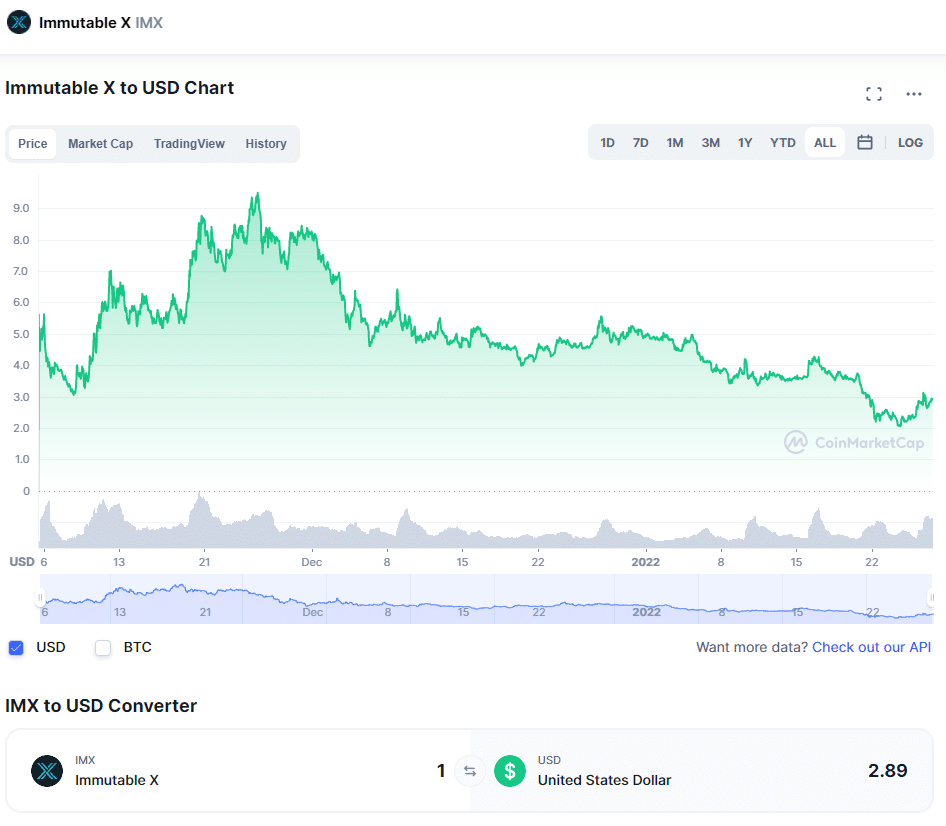Switch to the Market Cap tab

click(x=100, y=144)
